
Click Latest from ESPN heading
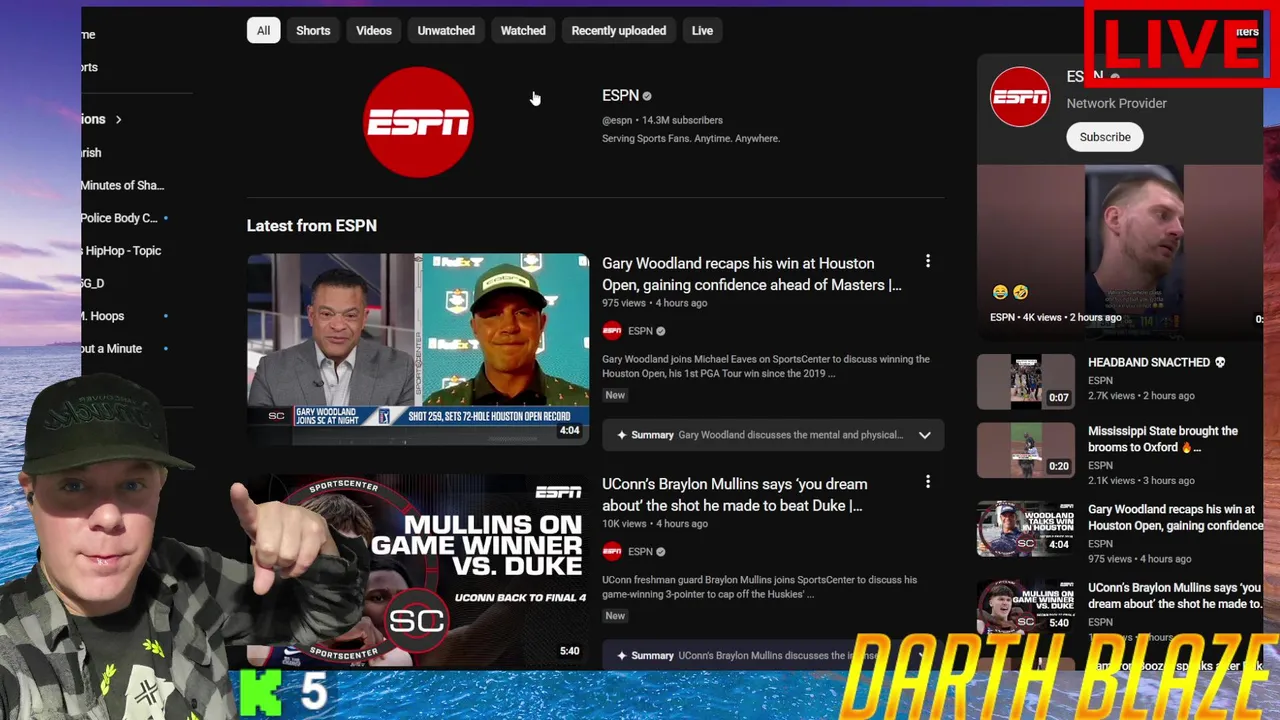coord(312,226)
